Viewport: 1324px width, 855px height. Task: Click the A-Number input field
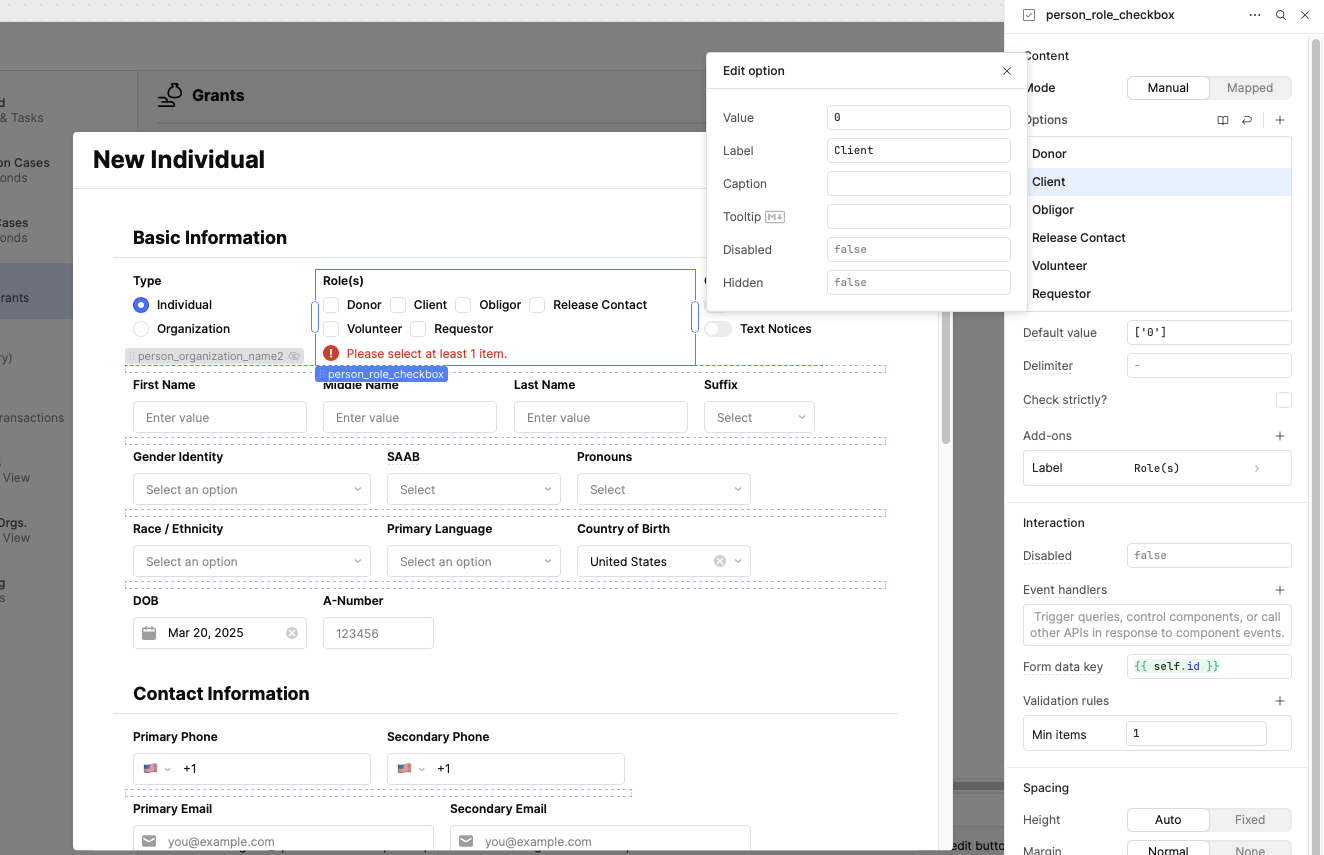[x=378, y=633]
